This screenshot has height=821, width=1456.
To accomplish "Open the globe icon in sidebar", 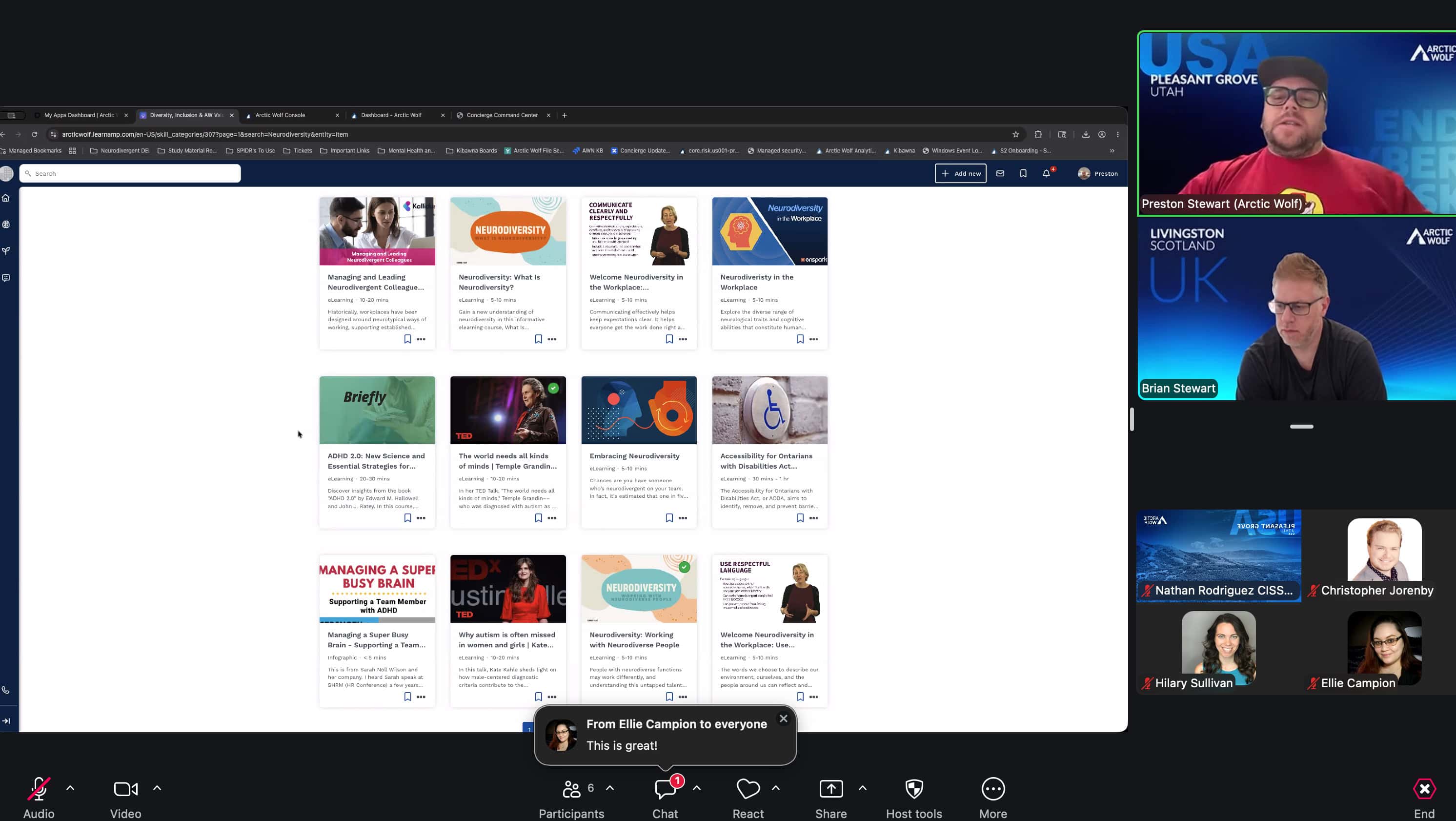I will pos(6,225).
